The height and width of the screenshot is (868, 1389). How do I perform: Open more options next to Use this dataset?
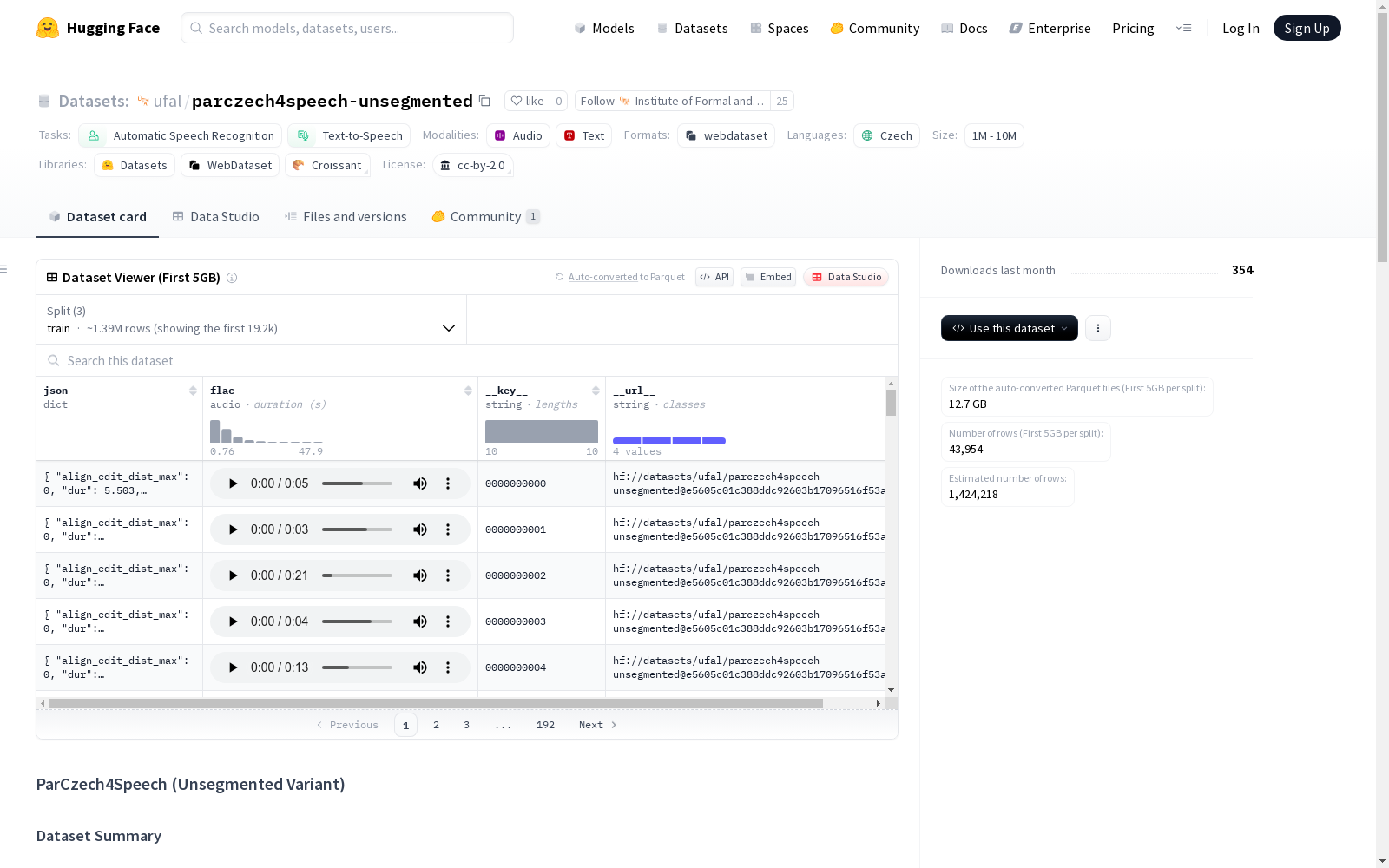[x=1098, y=328]
